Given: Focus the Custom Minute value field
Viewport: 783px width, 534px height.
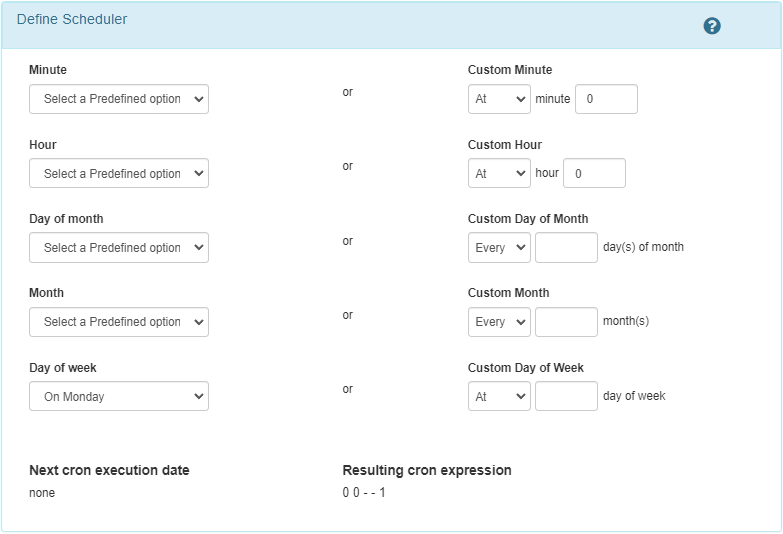Looking at the screenshot, I should click(x=606, y=99).
